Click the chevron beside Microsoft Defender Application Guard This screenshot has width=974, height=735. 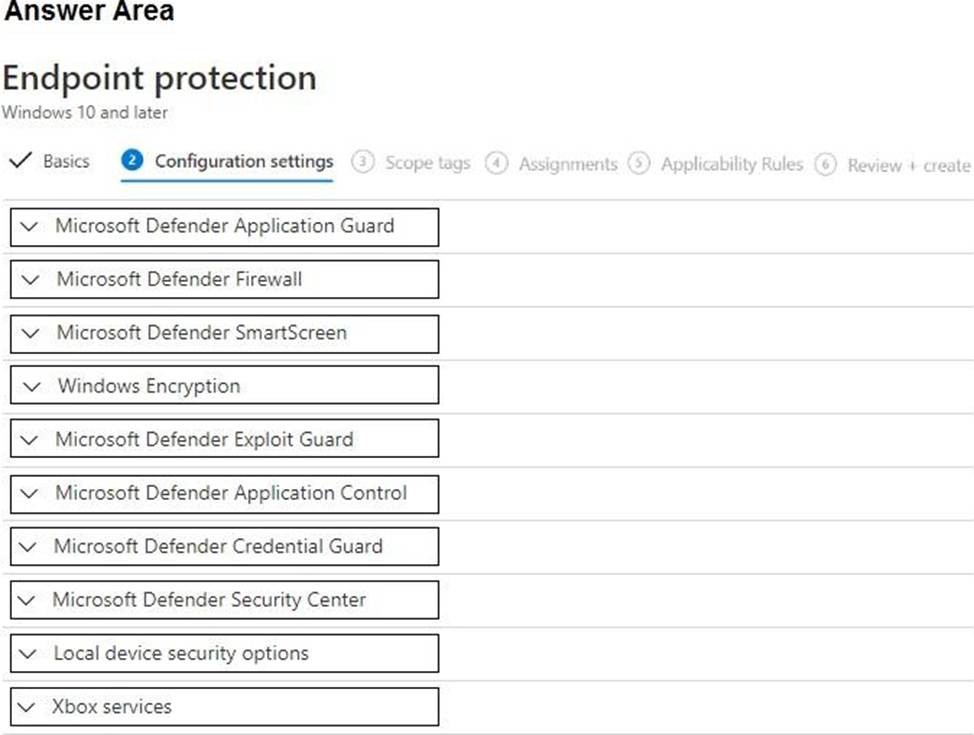pos(28,227)
